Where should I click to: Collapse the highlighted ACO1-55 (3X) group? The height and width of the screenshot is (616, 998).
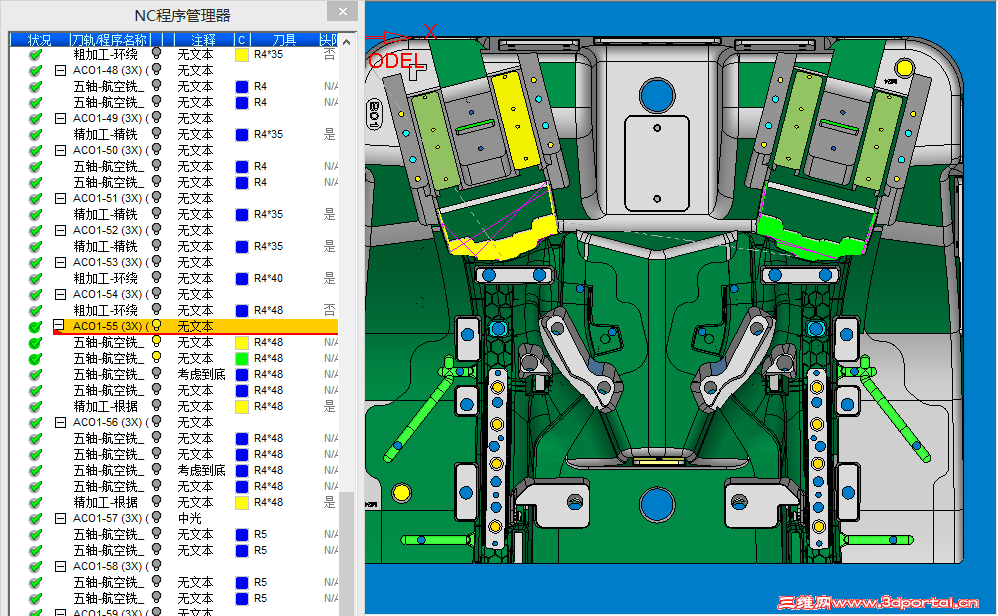pos(59,326)
